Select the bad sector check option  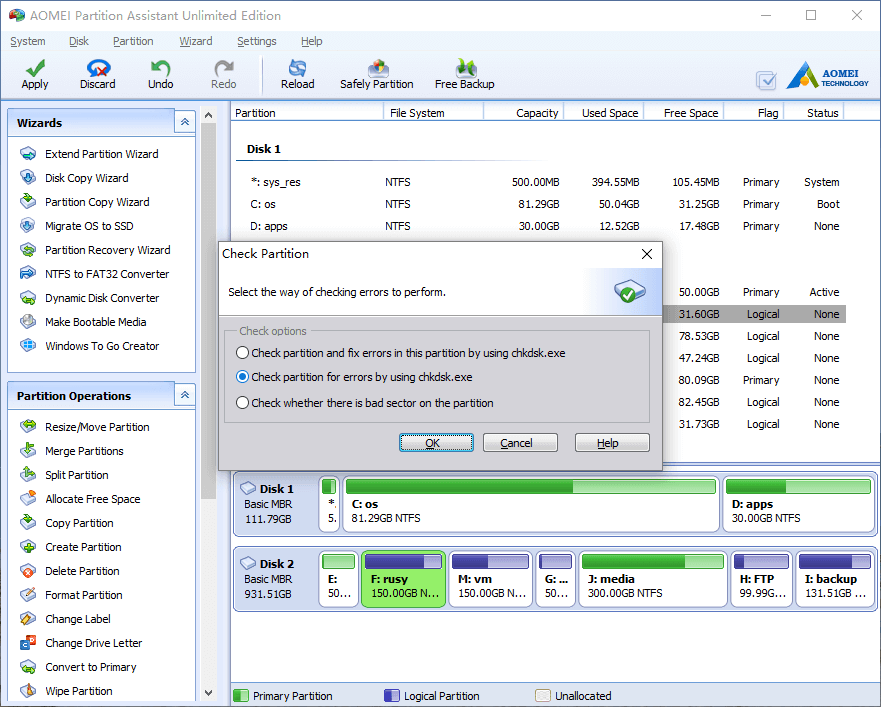[x=242, y=403]
